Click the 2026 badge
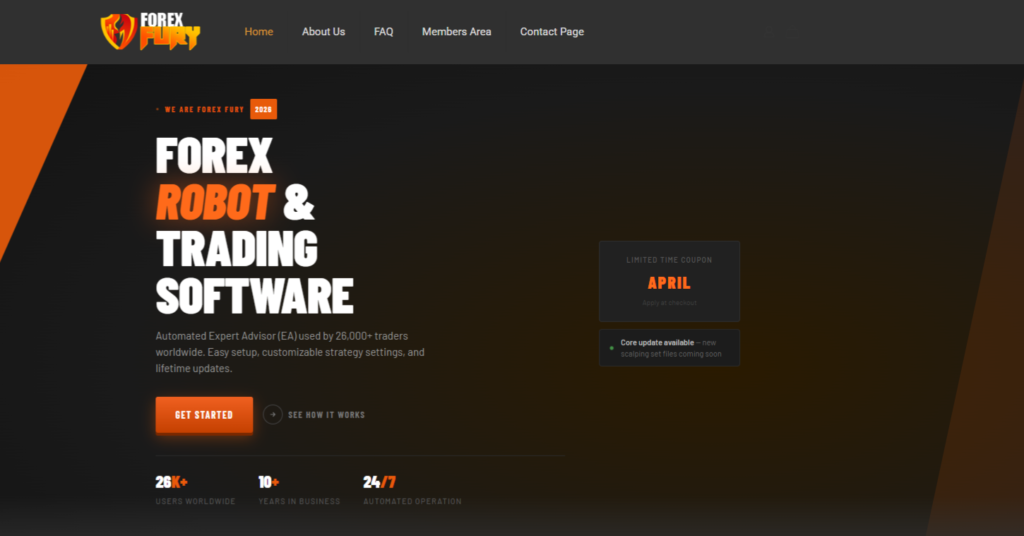Viewport: 1024px width, 536px height. click(263, 109)
